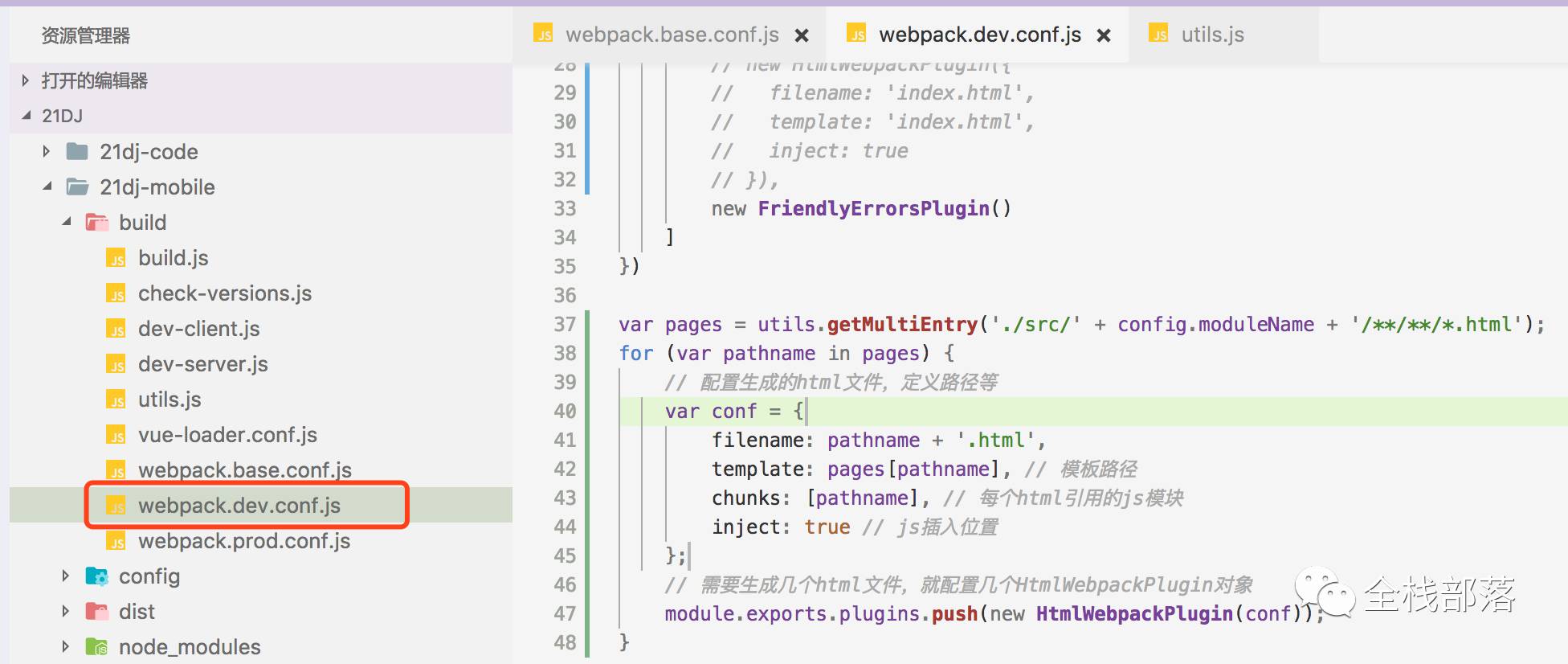Select the config folder label

coord(149,576)
